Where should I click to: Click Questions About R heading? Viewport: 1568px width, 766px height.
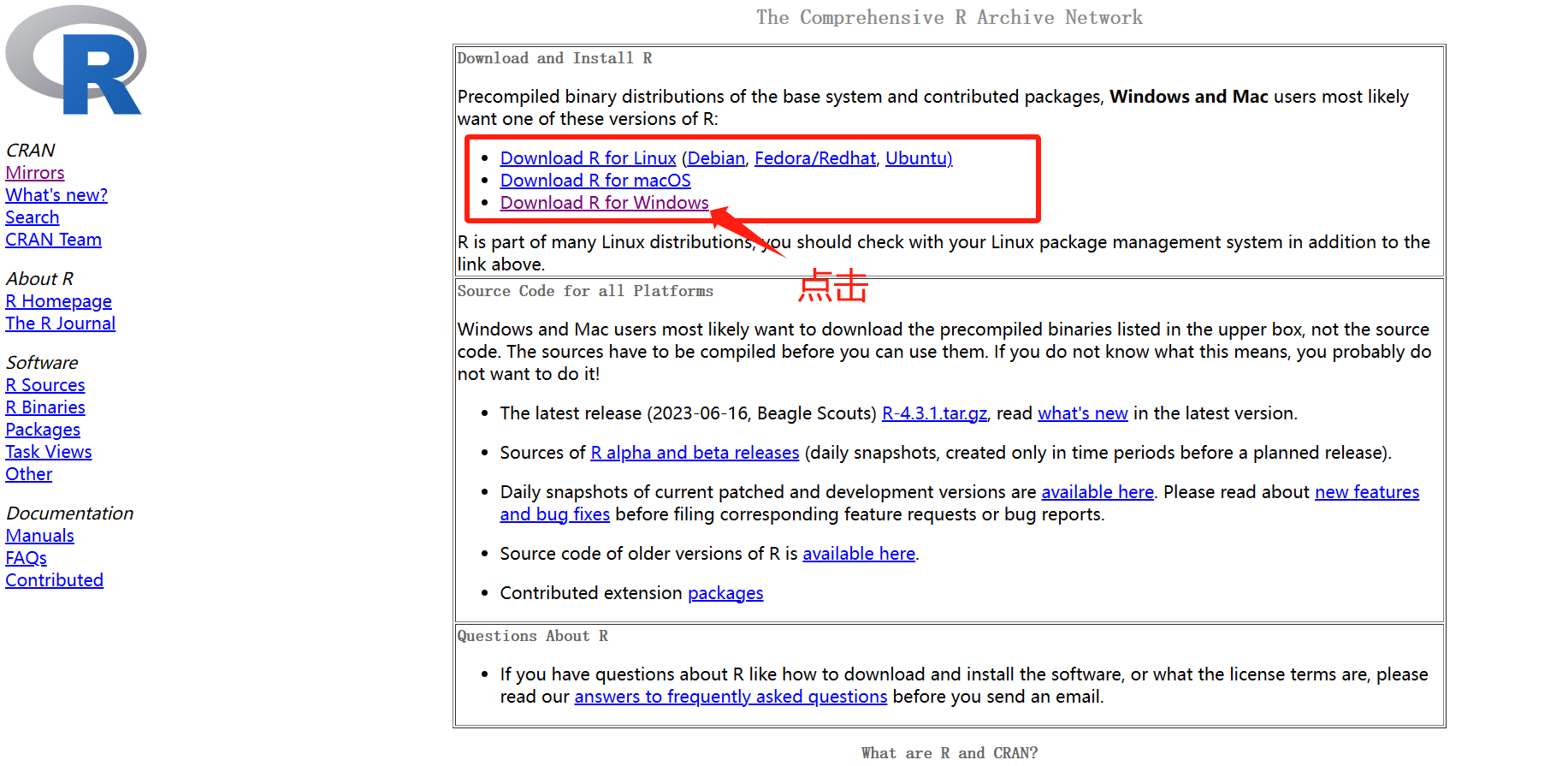pos(533,636)
